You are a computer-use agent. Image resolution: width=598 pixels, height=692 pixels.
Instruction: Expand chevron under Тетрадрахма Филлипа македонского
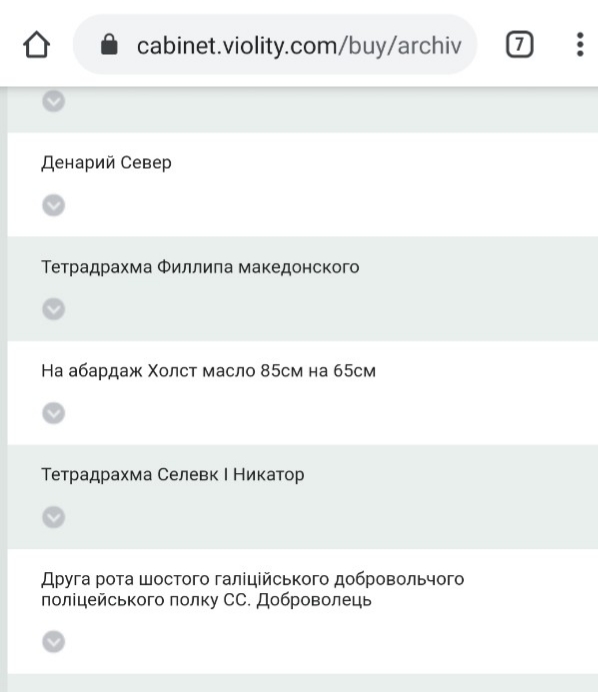click(53, 309)
